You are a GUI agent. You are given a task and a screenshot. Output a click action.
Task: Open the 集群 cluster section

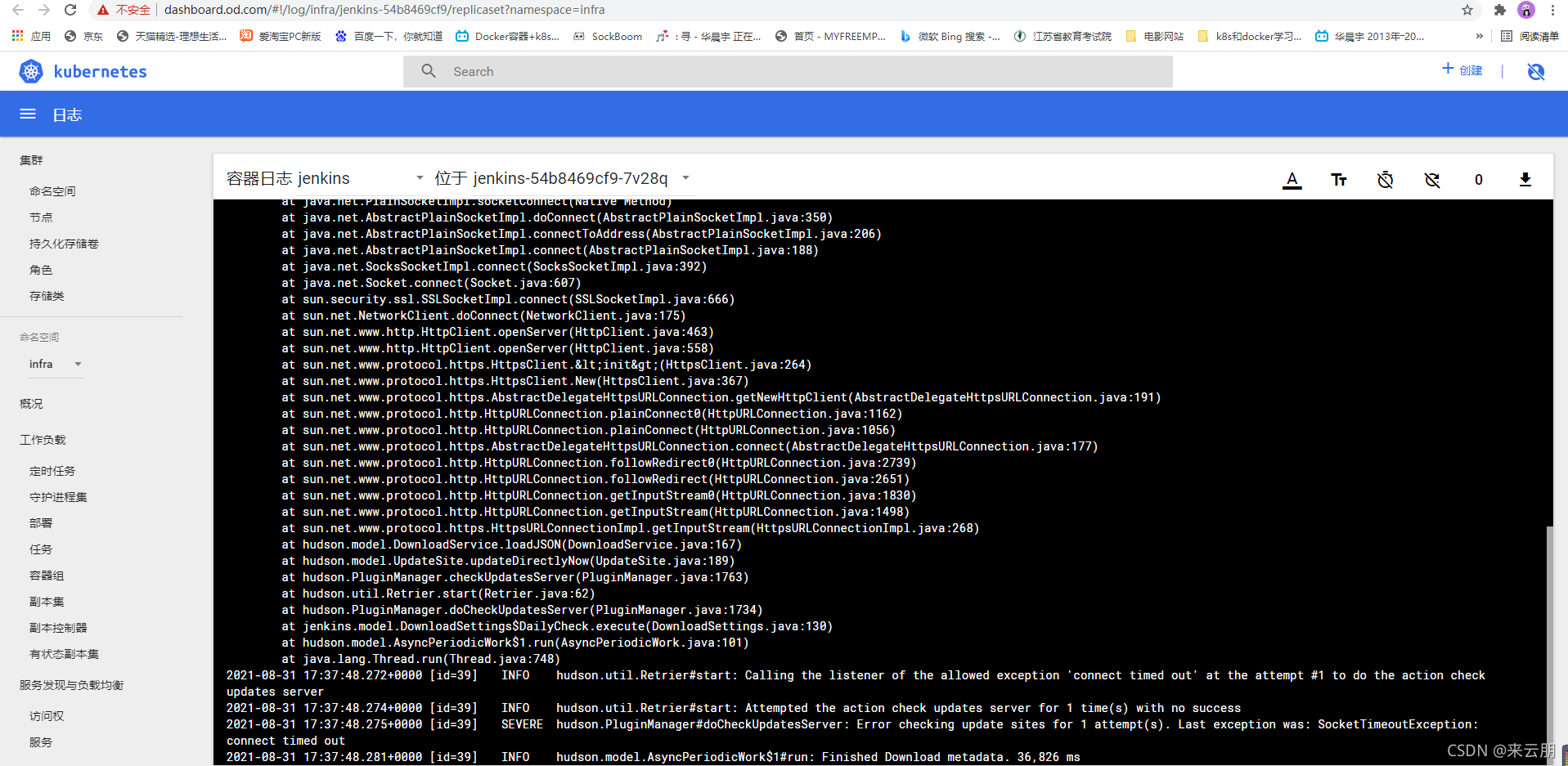point(31,160)
